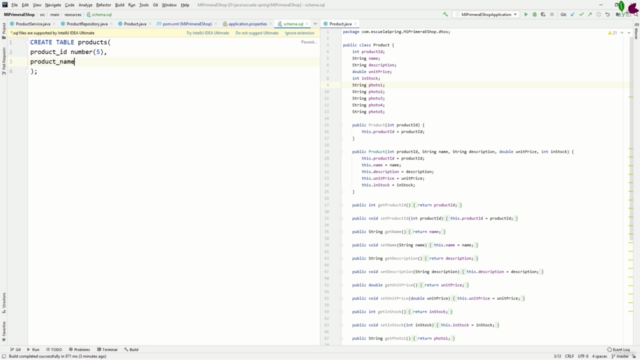Click the CREATE TABLE products line
The width and height of the screenshot is (640, 360).
[70, 42]
